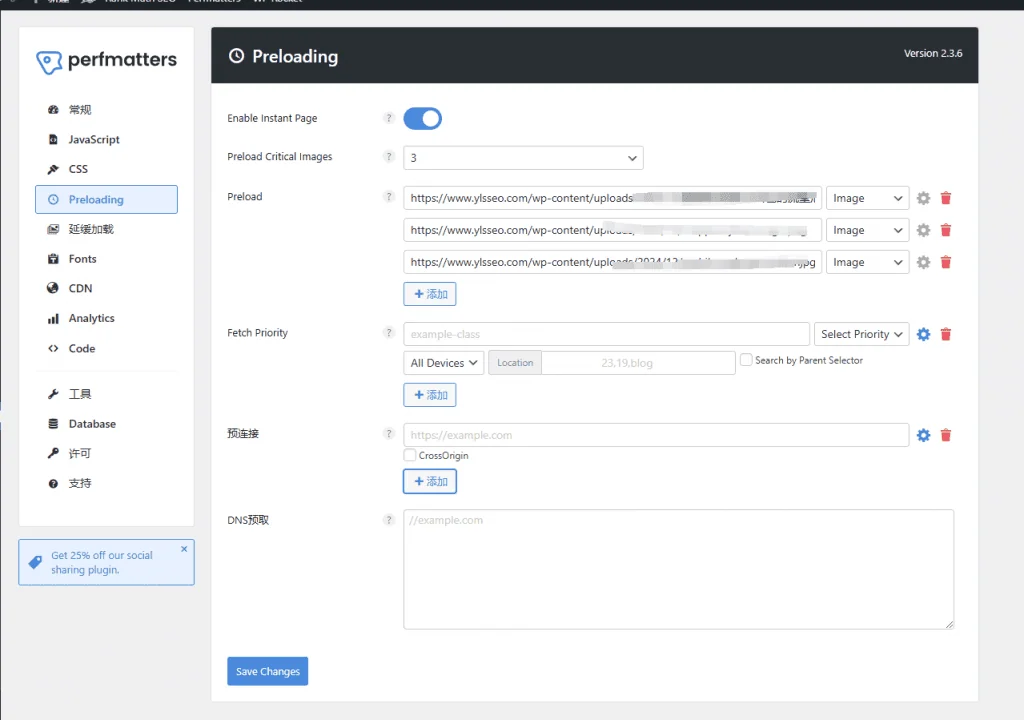Click the Version 2.3.6 text
The height and width of the screenshot is (720, 1024).
tap(933, 54)
